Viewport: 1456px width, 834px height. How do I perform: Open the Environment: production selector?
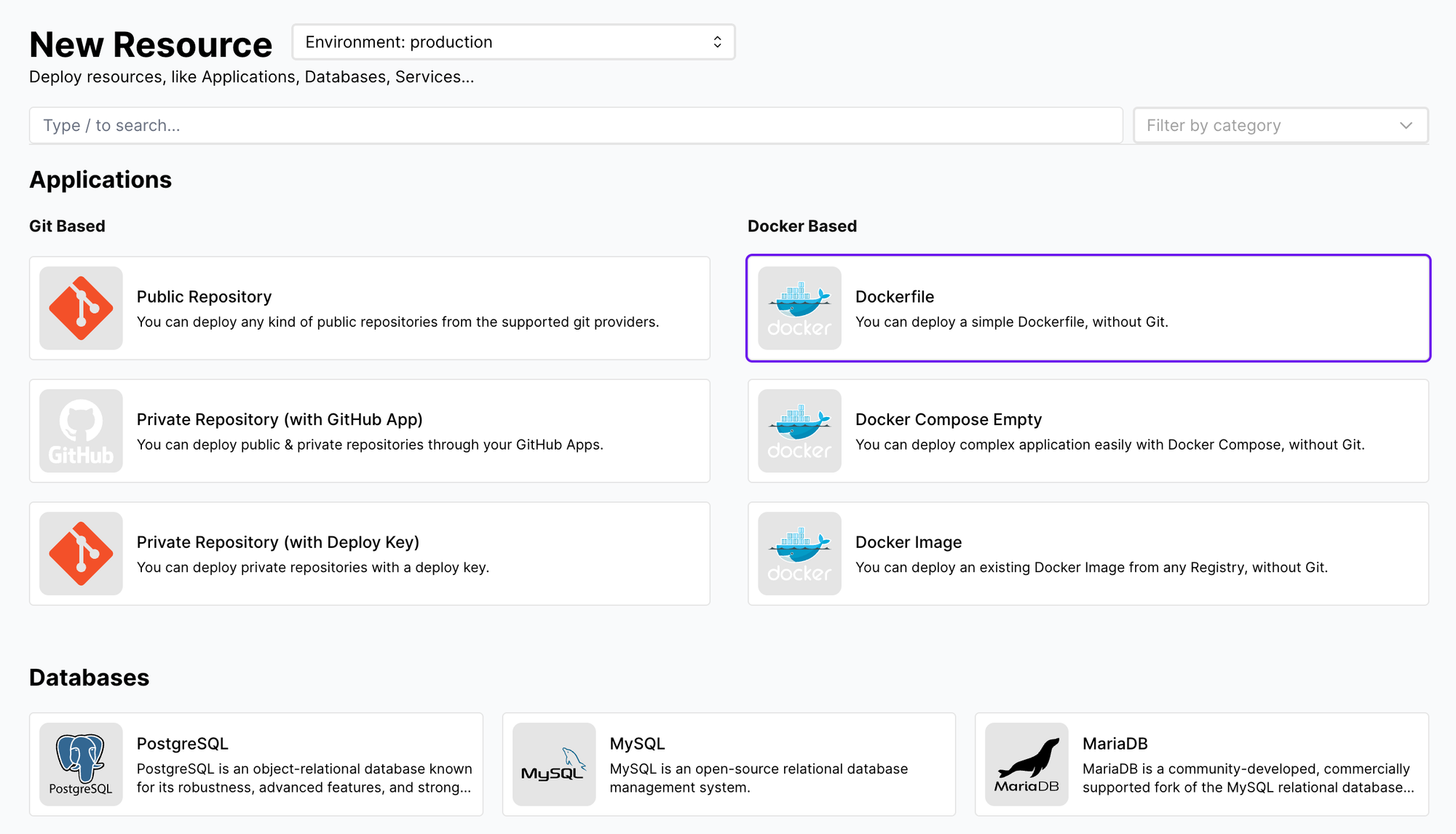pyautogui.click(x=513, y=42)
